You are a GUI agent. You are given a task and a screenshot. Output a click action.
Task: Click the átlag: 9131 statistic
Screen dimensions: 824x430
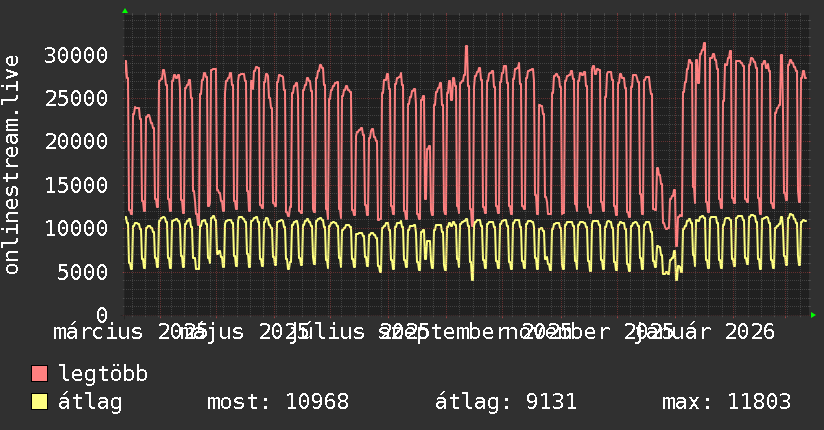pyautogui.click(x=506, y=402)
